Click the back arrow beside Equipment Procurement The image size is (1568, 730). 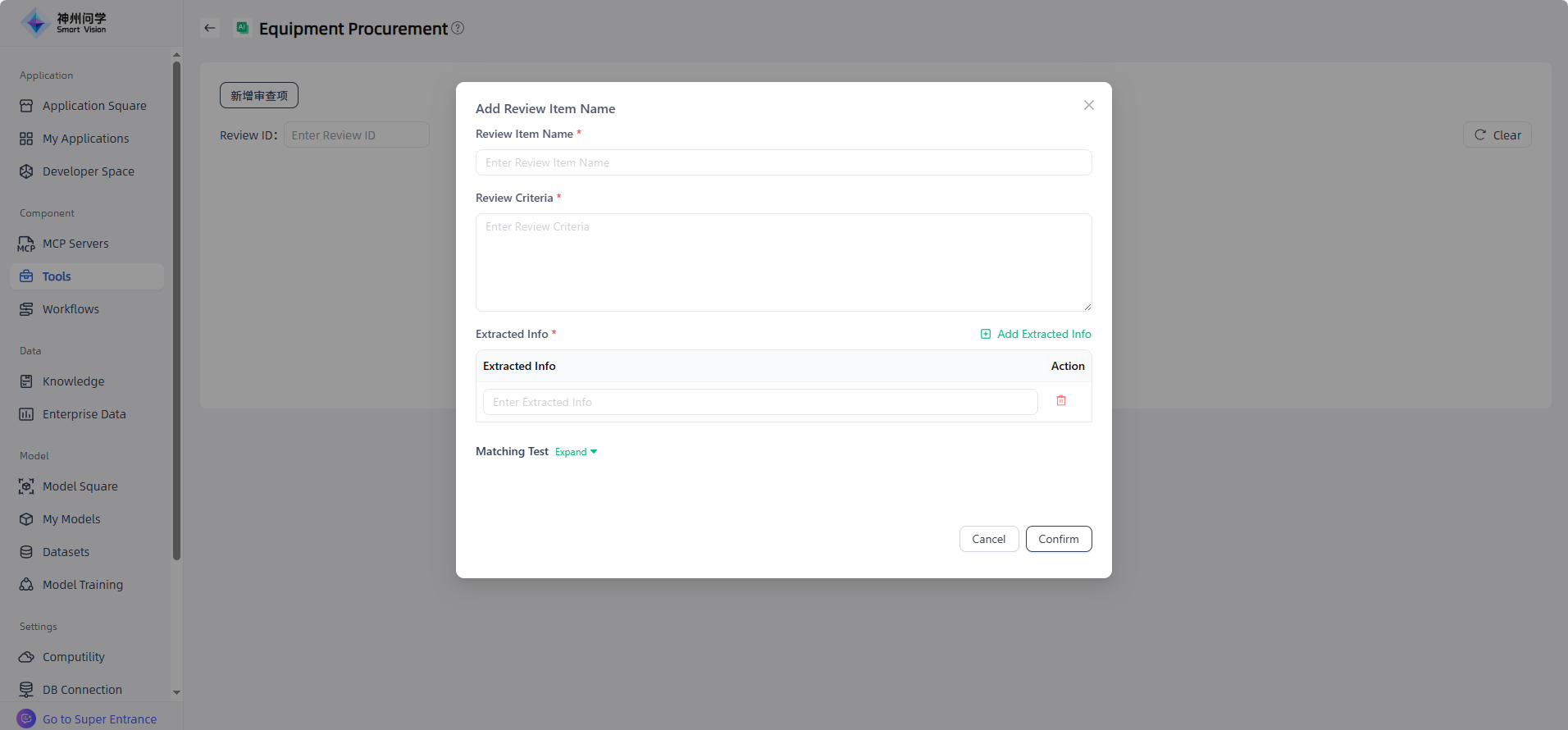click(x=210, y=28)
